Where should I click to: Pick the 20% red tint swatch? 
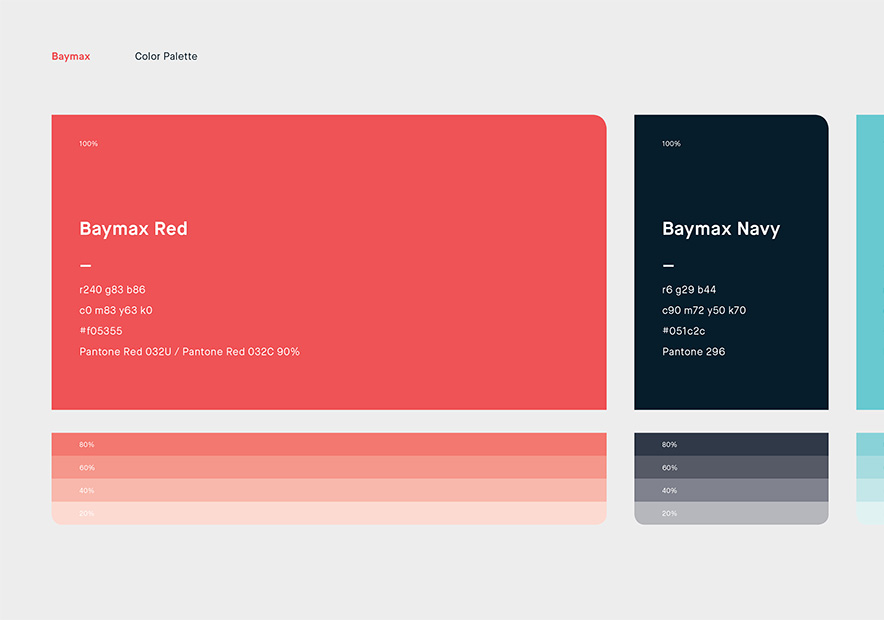[328, 513]
